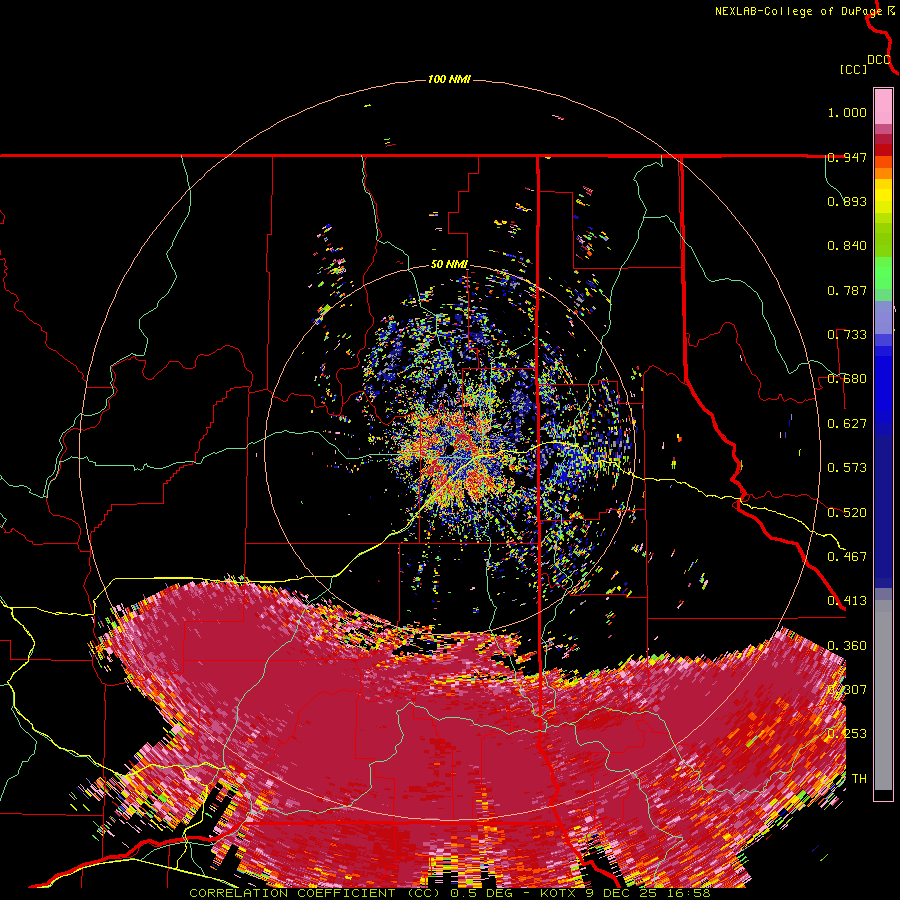
Task: Click the 0.573 legend value
Action: click(847, 468)
